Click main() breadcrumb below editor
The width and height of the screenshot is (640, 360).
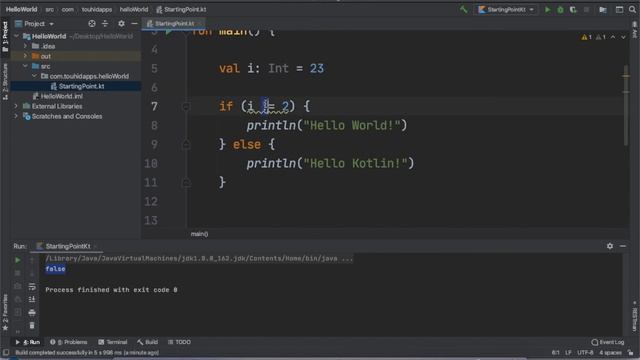(x=199, y=234)
